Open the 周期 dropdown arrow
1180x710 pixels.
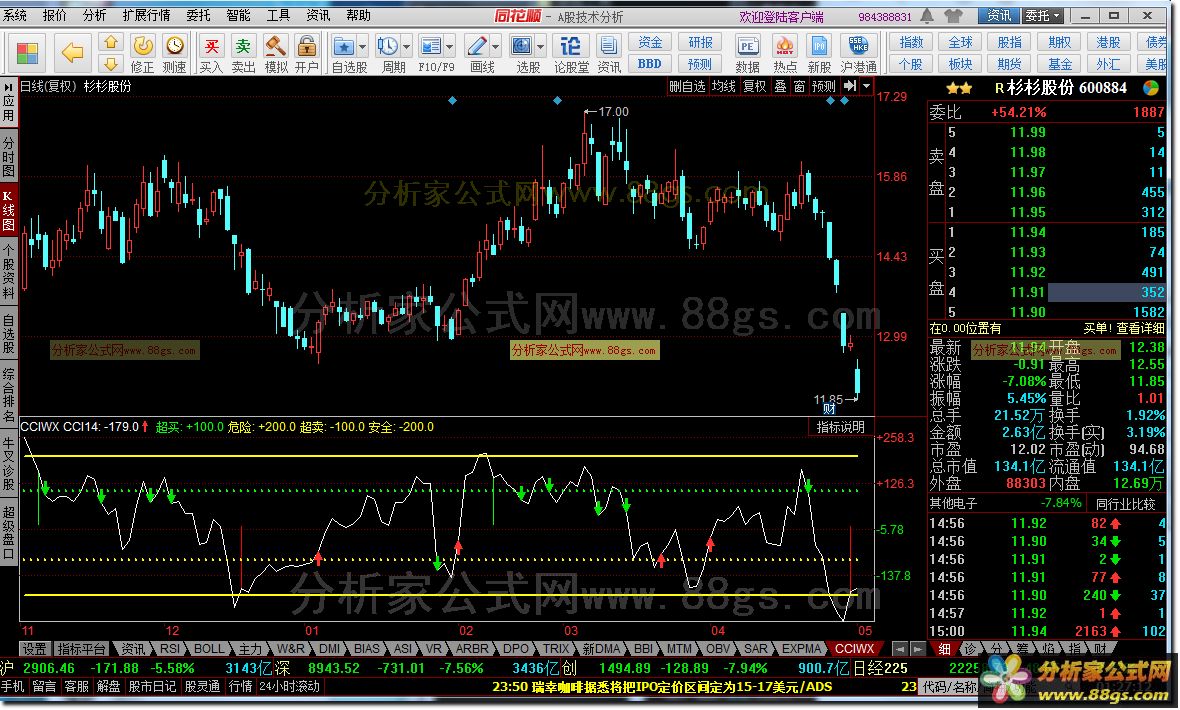pos(406,47)
